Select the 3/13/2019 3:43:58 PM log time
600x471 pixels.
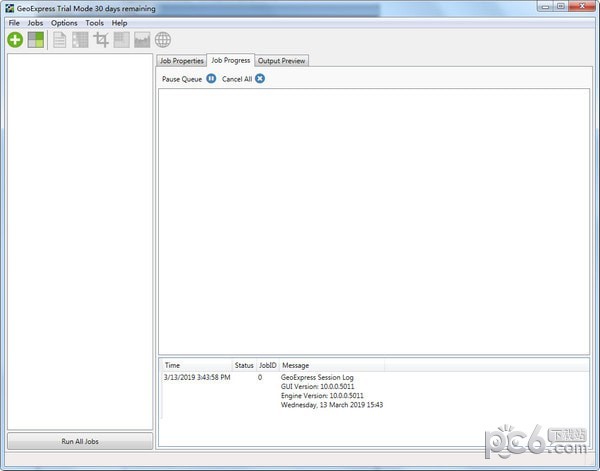(197, 377)
